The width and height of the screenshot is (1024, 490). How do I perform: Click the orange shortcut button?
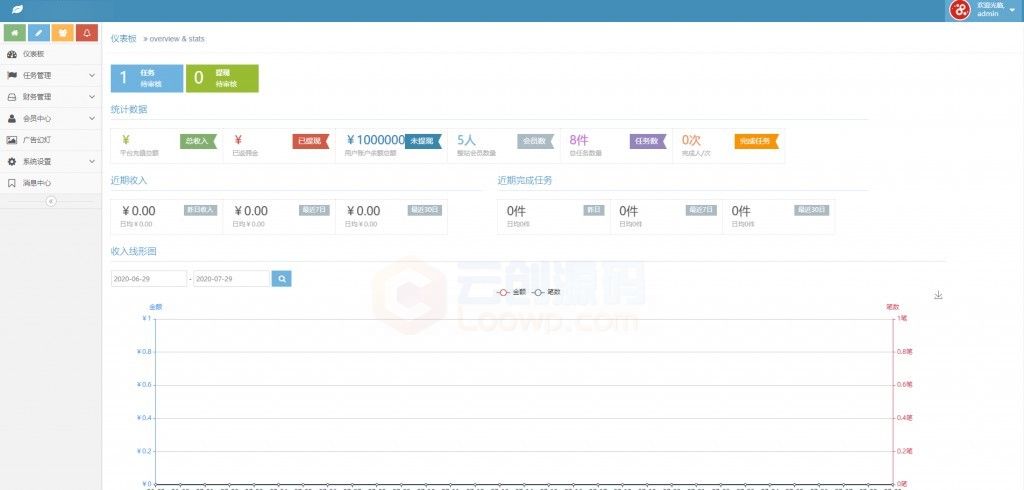63,32
